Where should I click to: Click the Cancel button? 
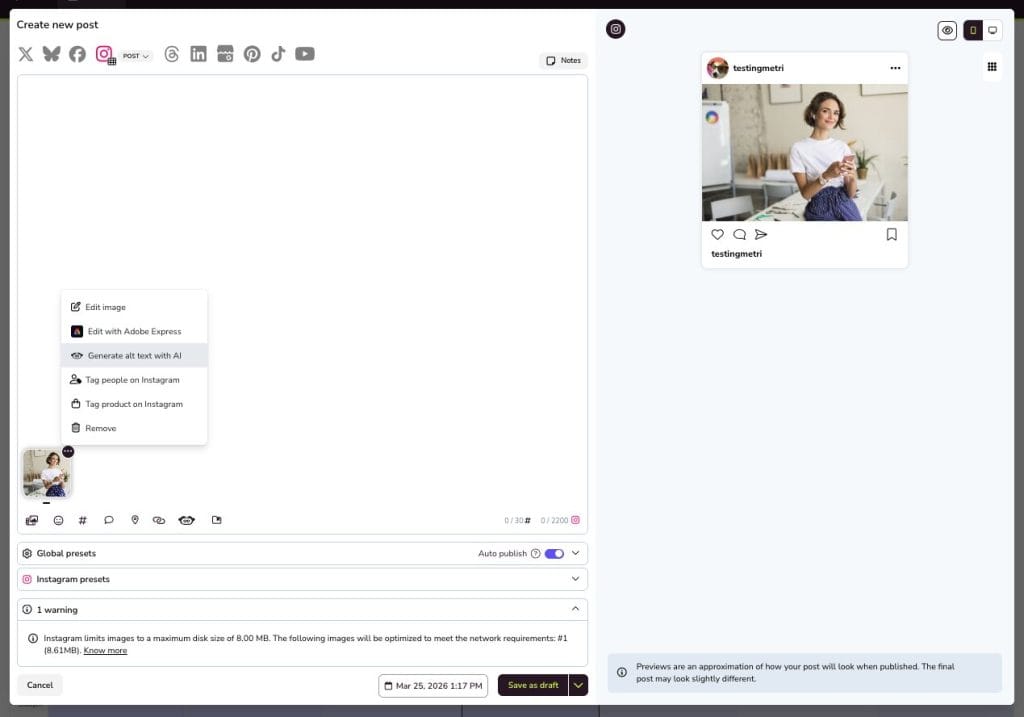[40, 685]
